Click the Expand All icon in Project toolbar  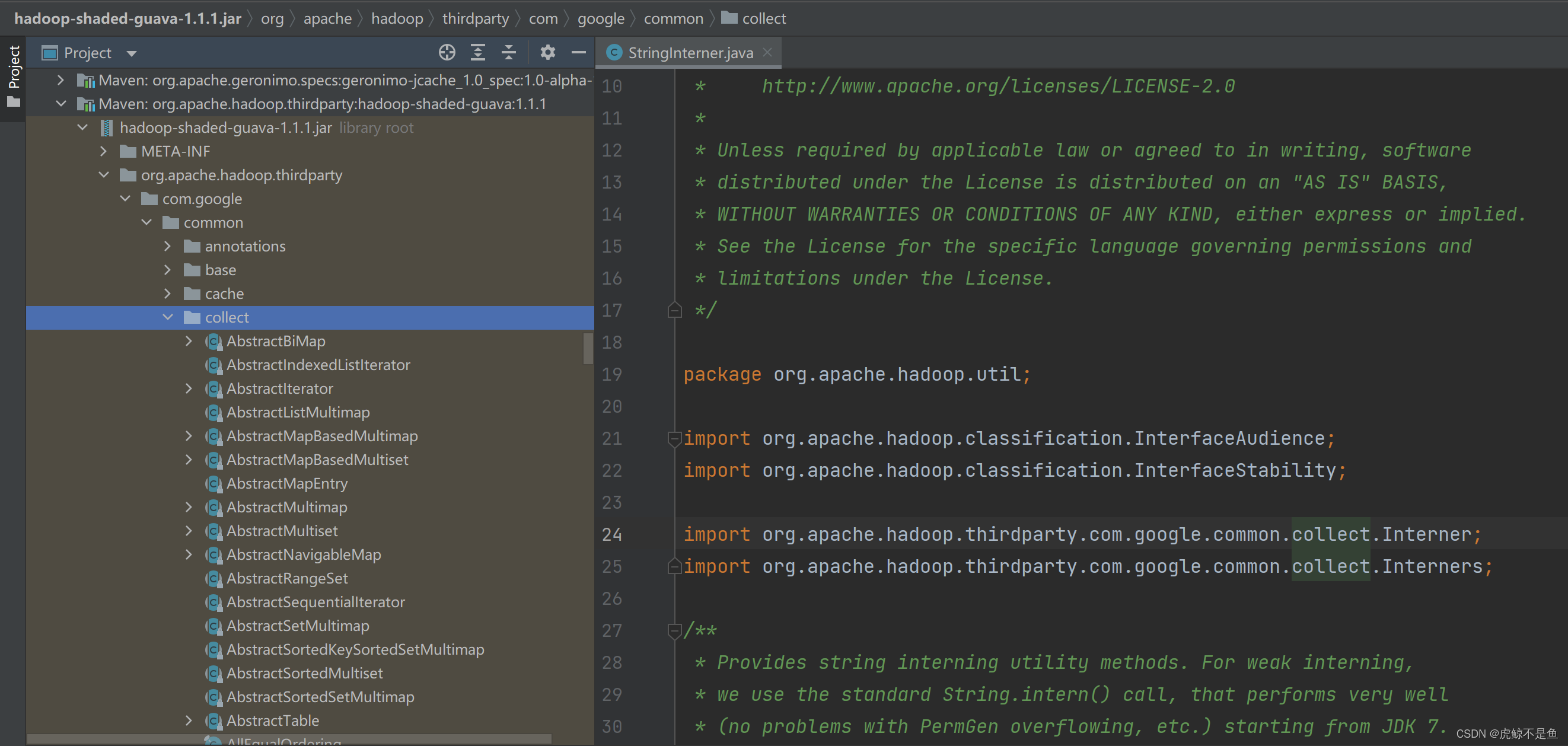pos(478,53)
